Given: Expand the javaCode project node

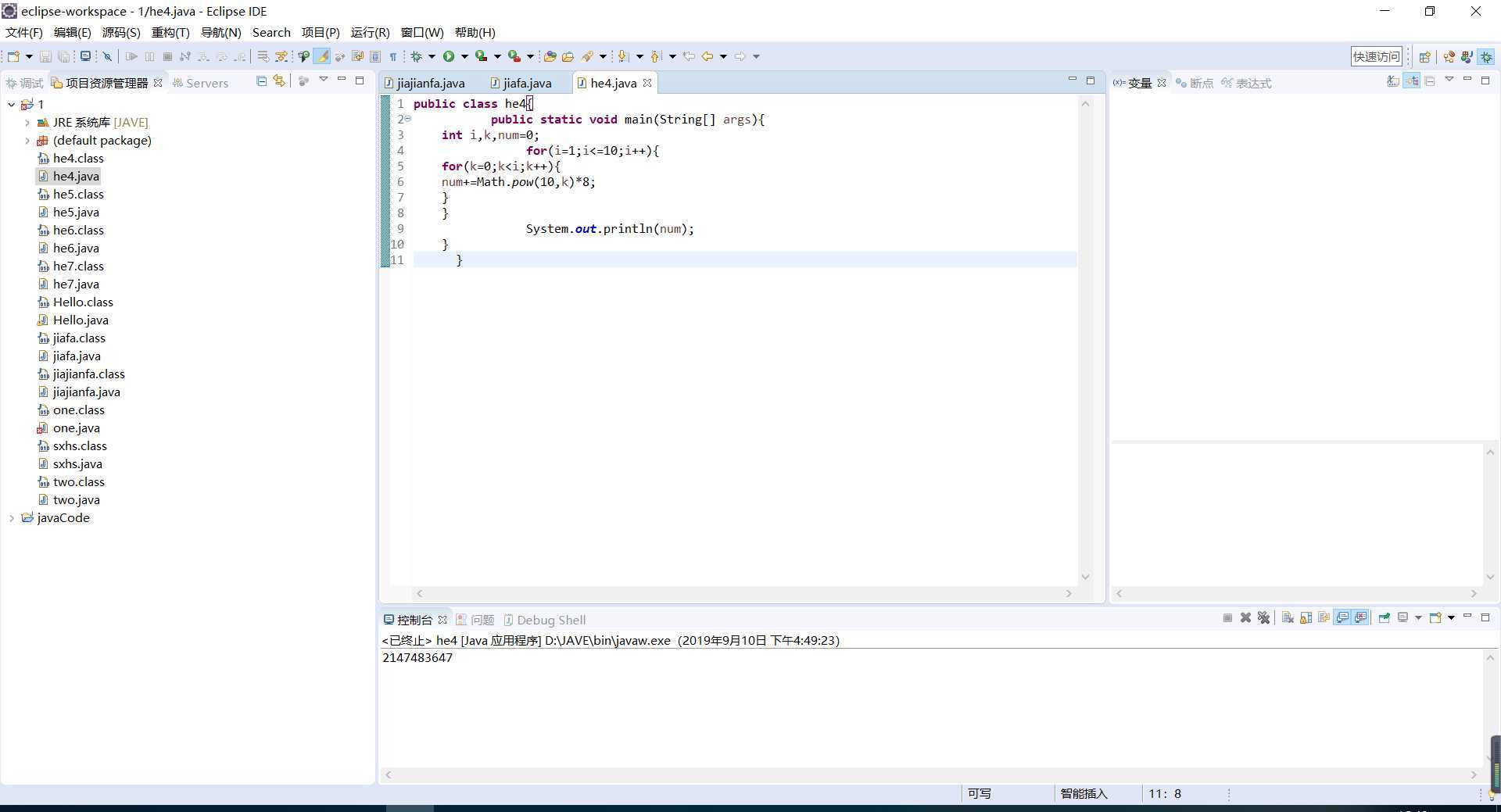Looking at the screenshot, I should 11,517.
